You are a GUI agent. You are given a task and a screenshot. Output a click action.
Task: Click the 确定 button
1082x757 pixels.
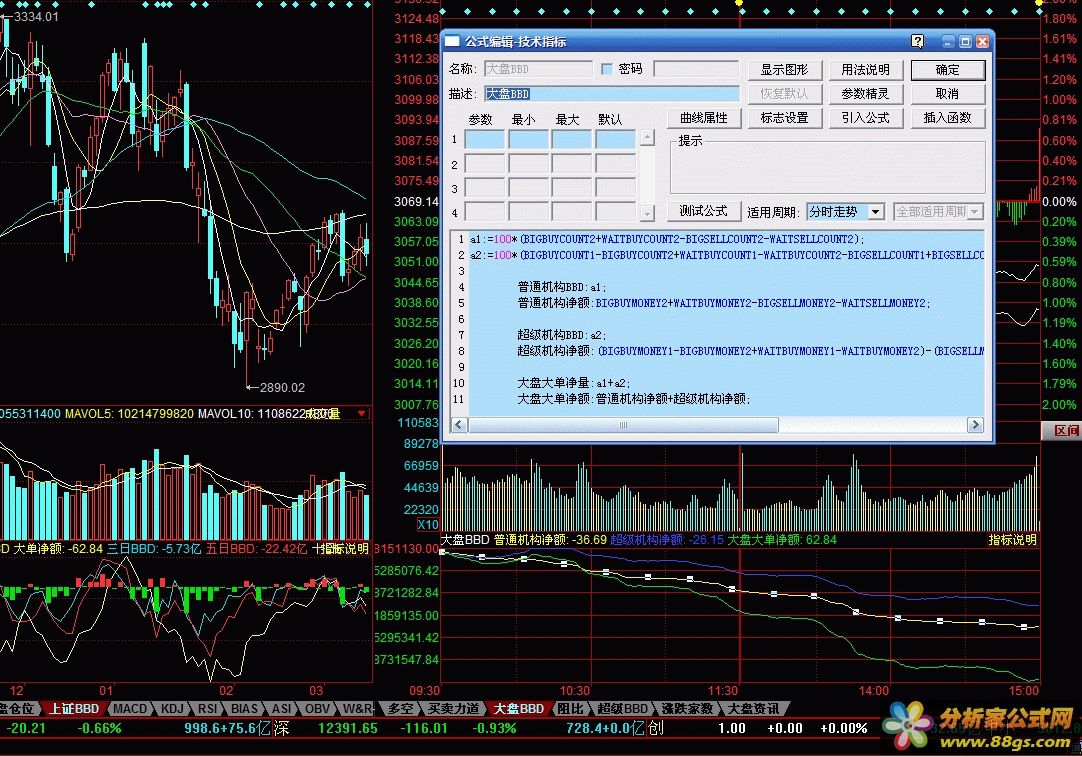pyautogui.click(x=947, y=70)
